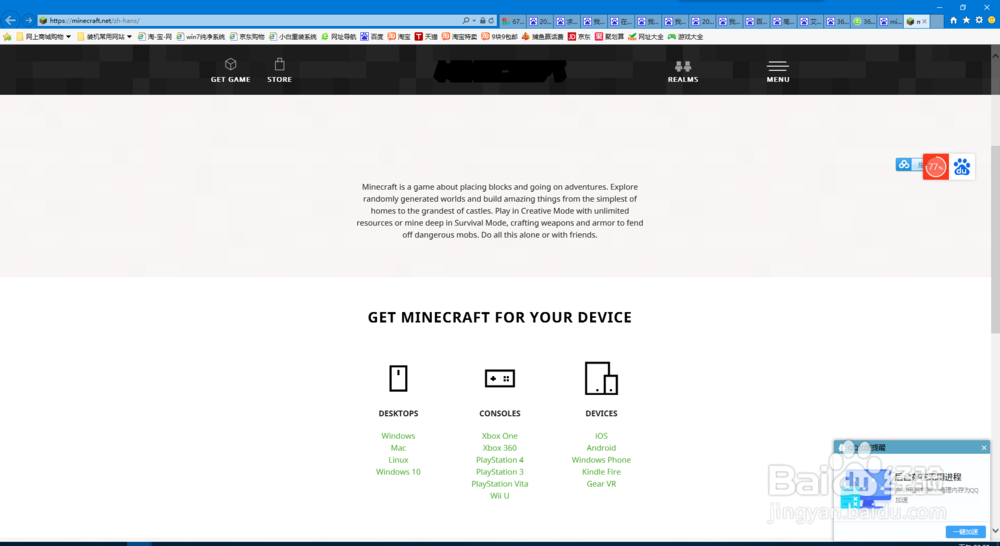
Task: Click the blue Baidu cloud icon widget
Action: pyautogui.click(x=904, y=165)
